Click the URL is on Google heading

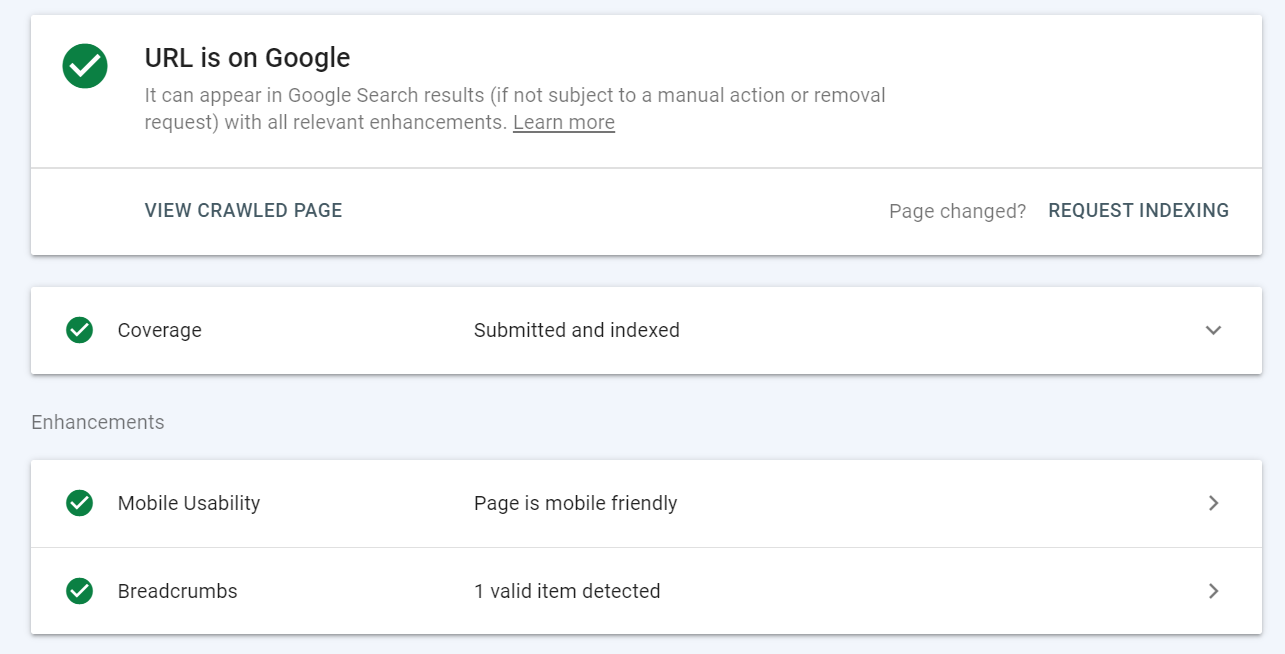247,58
